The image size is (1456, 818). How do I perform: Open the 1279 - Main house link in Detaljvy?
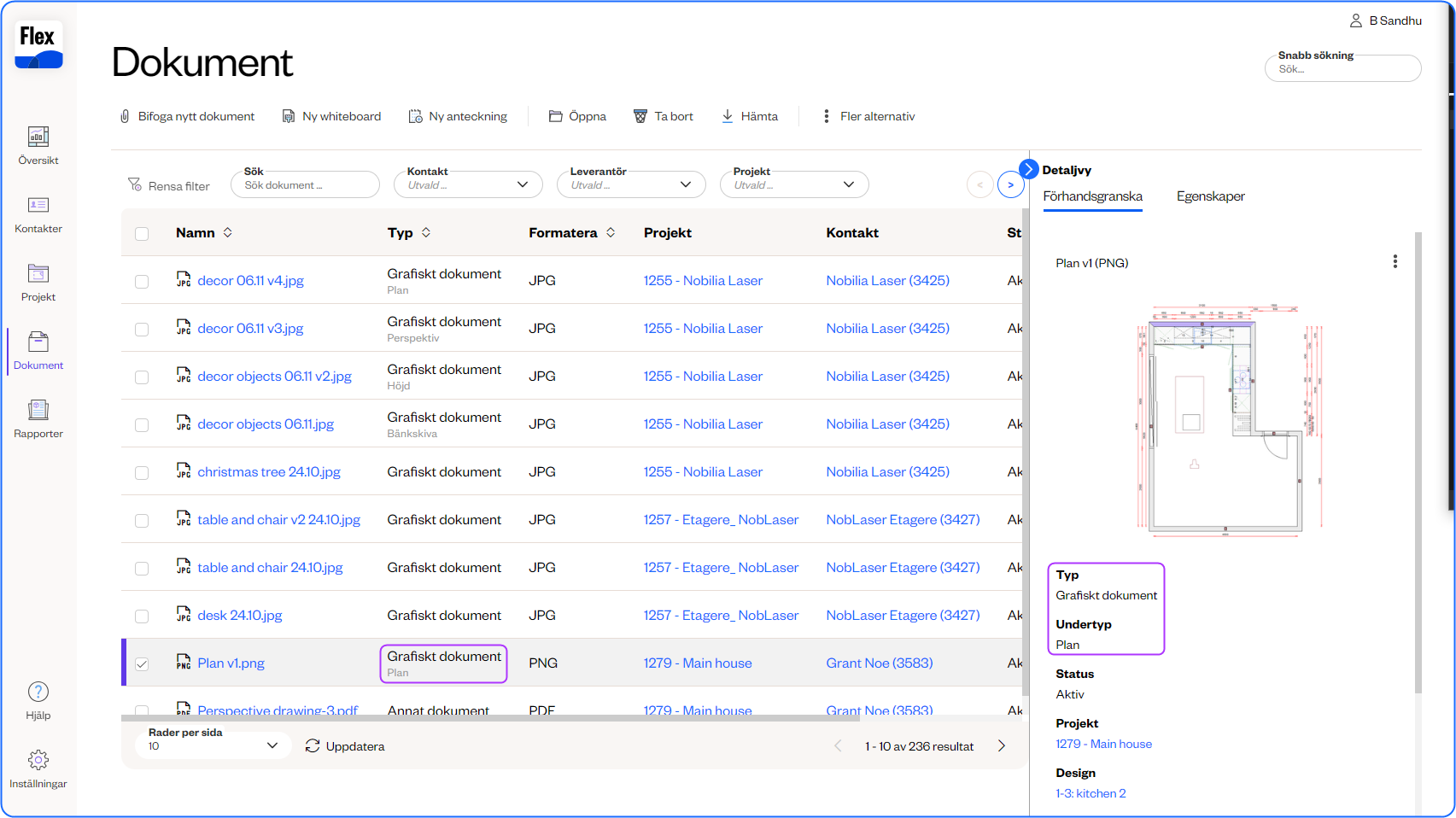pos(1103,744)
